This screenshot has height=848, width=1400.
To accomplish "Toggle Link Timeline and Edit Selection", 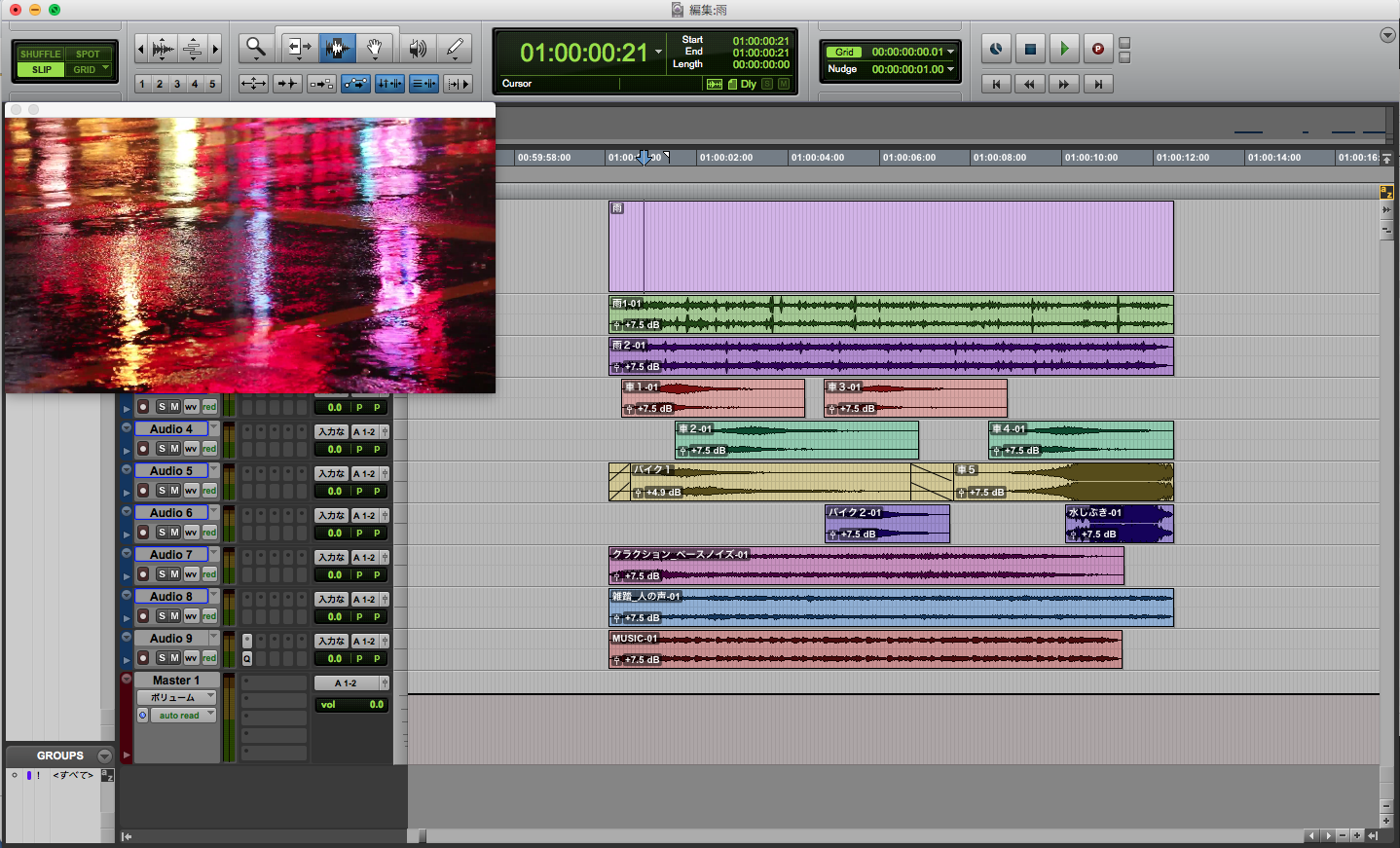I will pos(389,84).
